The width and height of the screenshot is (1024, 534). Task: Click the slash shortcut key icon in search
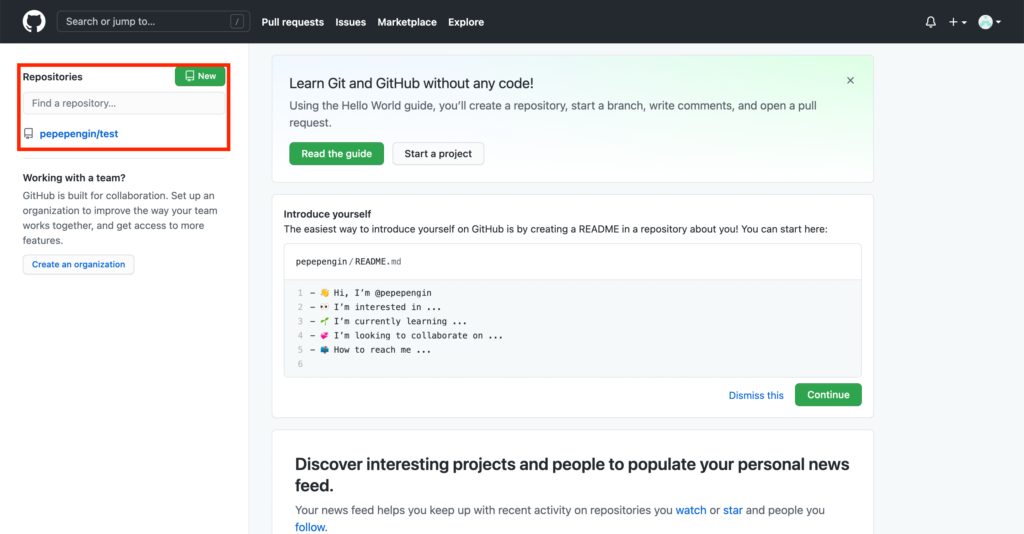tap(237, 22)
